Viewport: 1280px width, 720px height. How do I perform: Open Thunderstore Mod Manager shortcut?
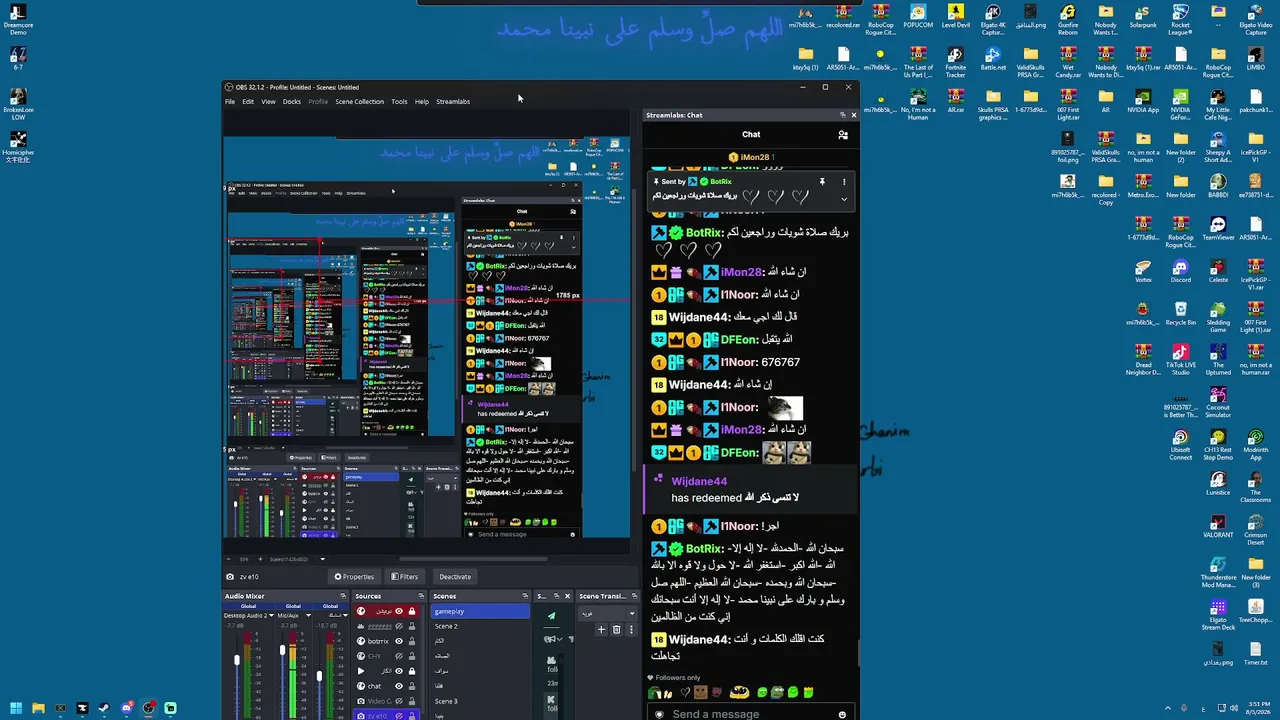(1218, 573)
